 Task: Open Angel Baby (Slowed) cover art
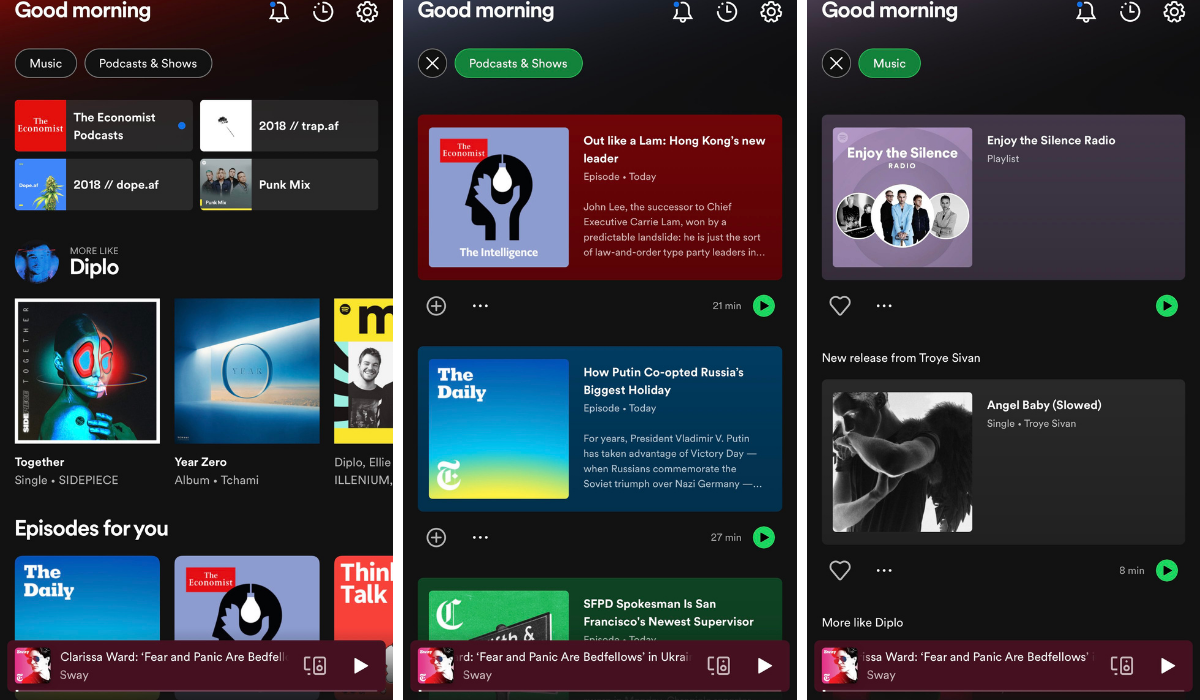coord(903,462)
